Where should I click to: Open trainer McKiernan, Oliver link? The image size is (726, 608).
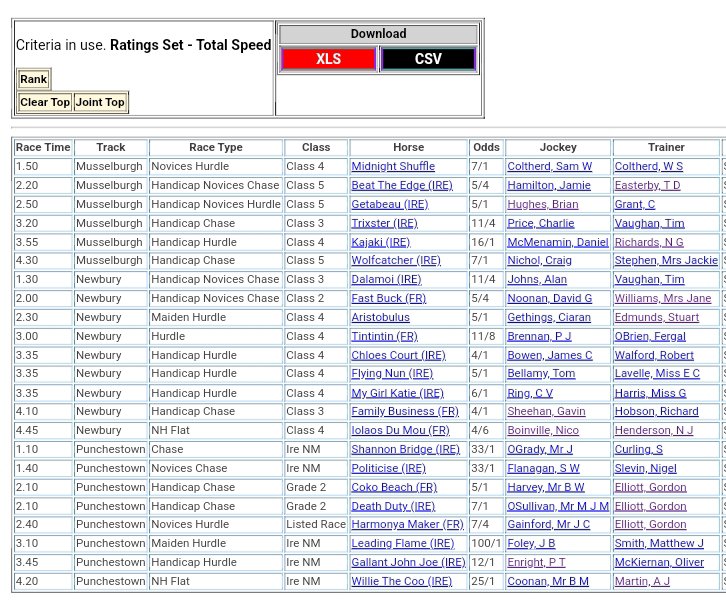click(659, 563)
